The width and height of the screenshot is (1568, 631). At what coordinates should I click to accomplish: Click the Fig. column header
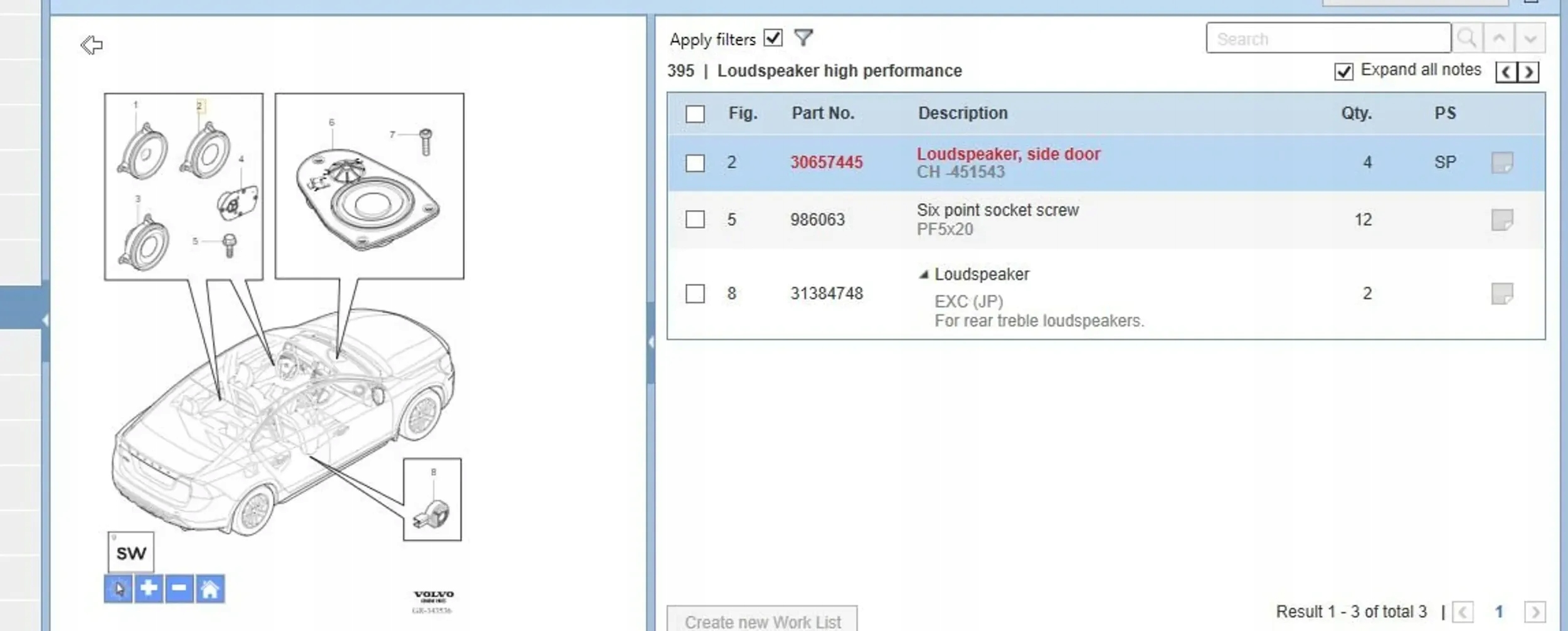coord(743,114)
